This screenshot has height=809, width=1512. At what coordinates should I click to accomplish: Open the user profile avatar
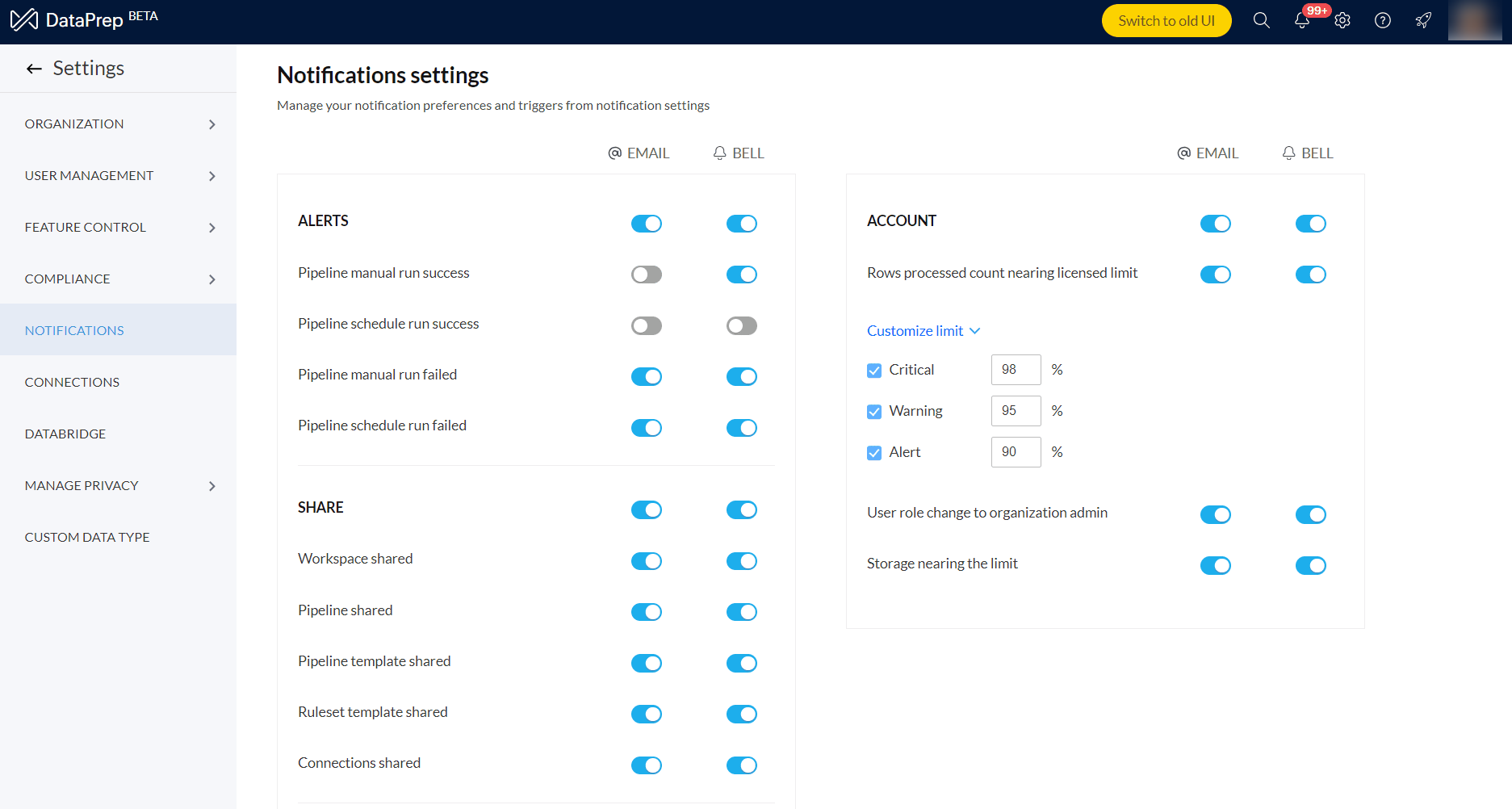point(1475,21)
